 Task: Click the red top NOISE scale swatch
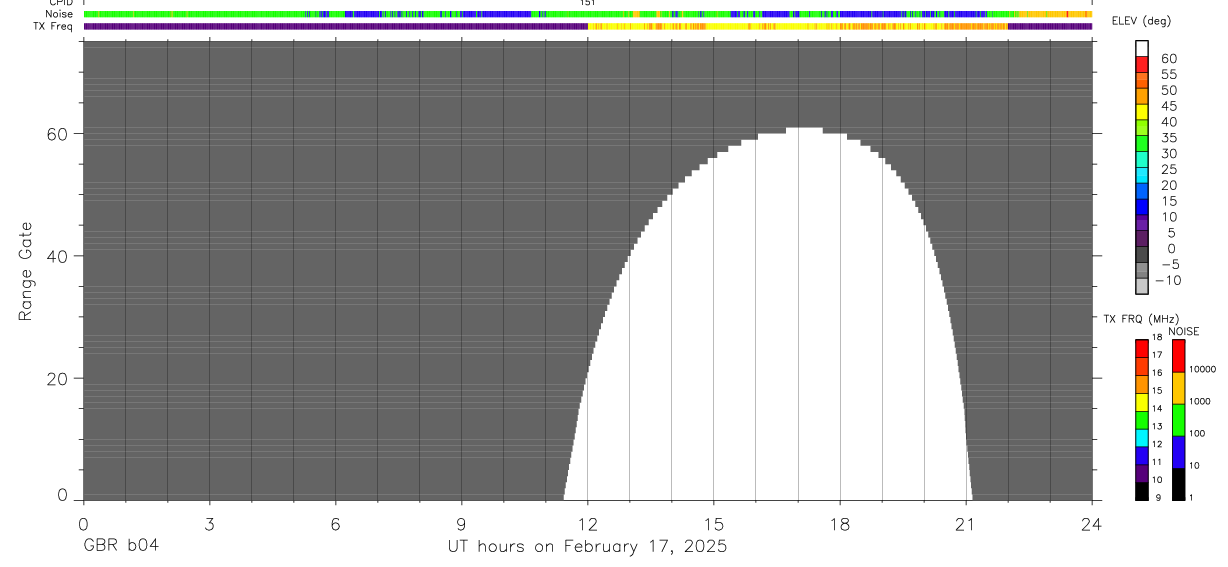(1179, 356)
